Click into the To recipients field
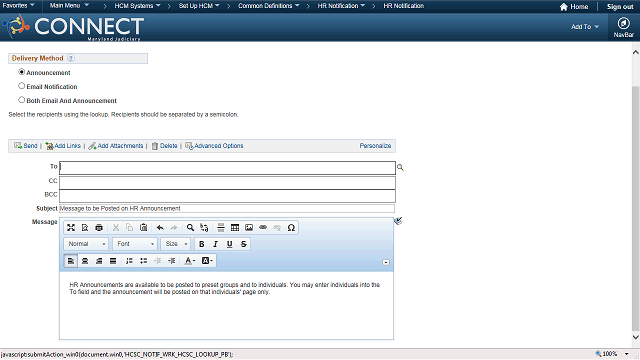The width and height of the screenshot is (640, 360). pos(227,168)
